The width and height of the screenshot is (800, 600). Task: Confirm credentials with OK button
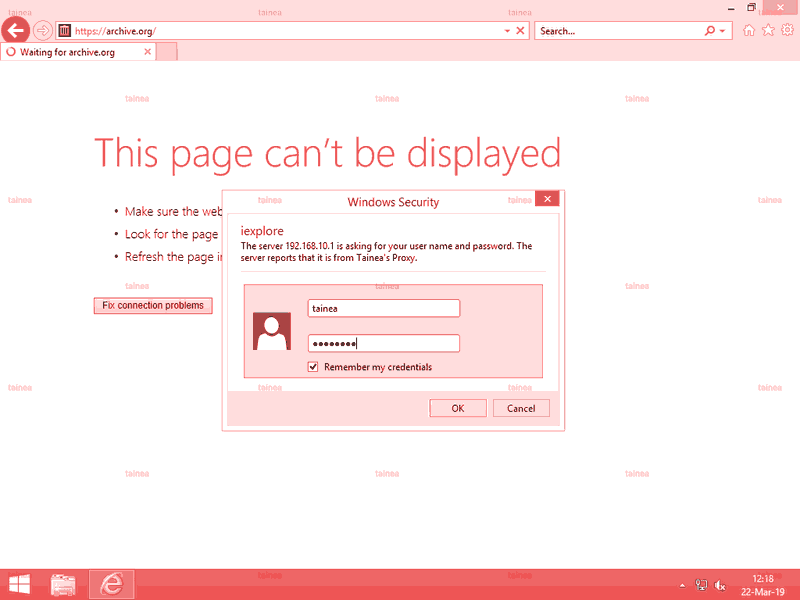(458, 408)
